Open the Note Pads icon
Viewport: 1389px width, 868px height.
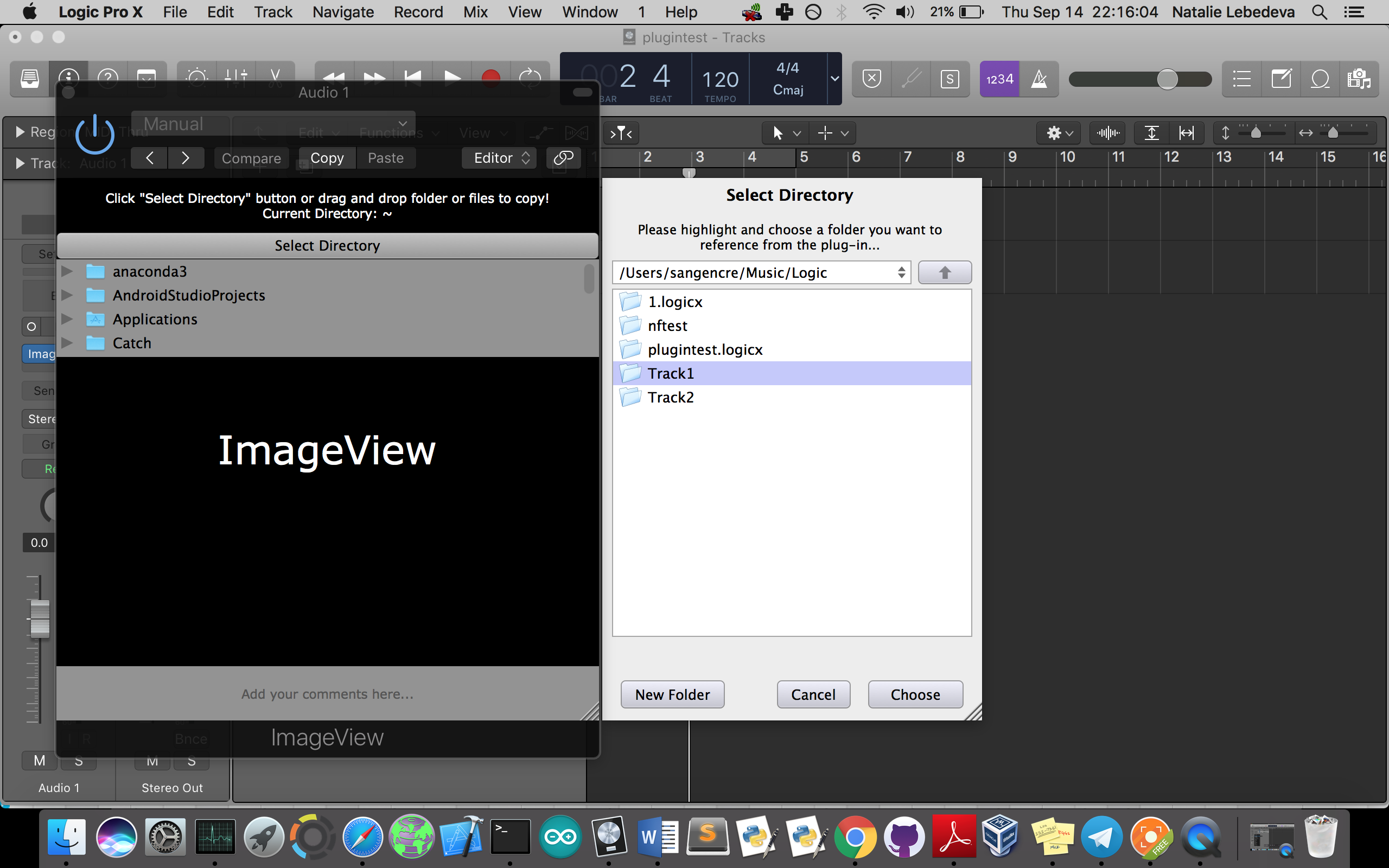coord(1281,79)
